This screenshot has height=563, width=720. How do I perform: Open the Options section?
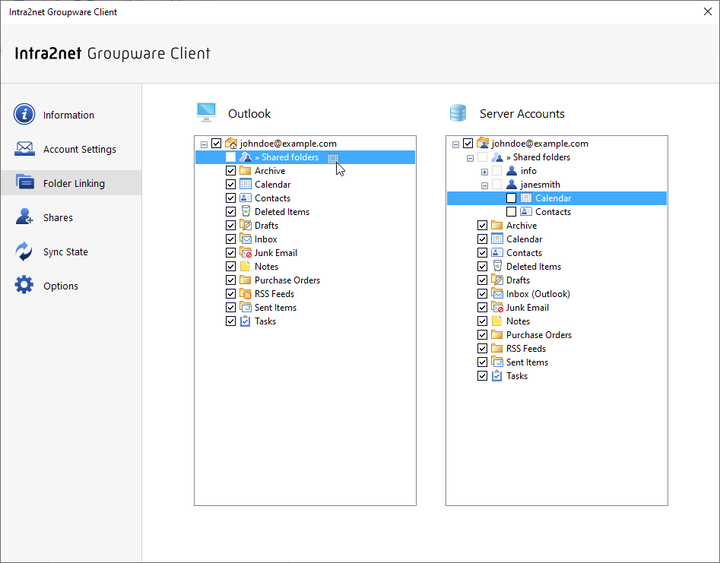pos(71,285)
